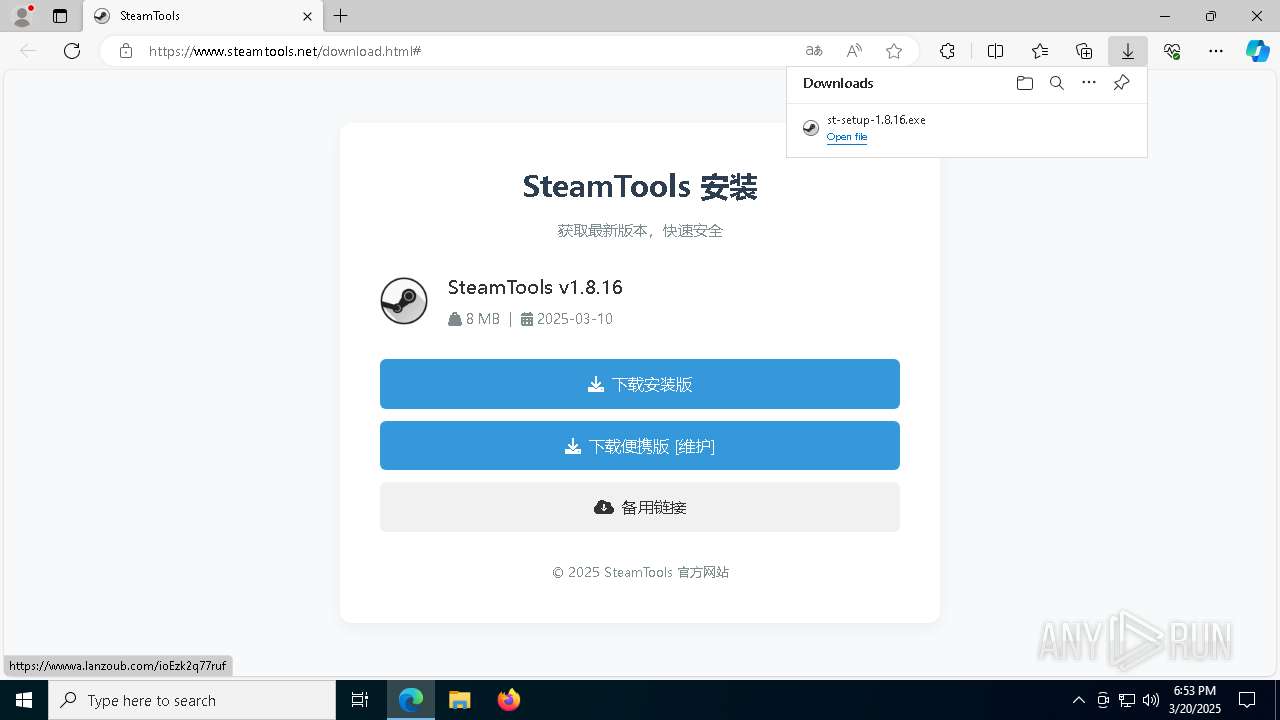Toggle split screen icon
This screenshot has width=1280, height=720.
[x=996, y=51]
